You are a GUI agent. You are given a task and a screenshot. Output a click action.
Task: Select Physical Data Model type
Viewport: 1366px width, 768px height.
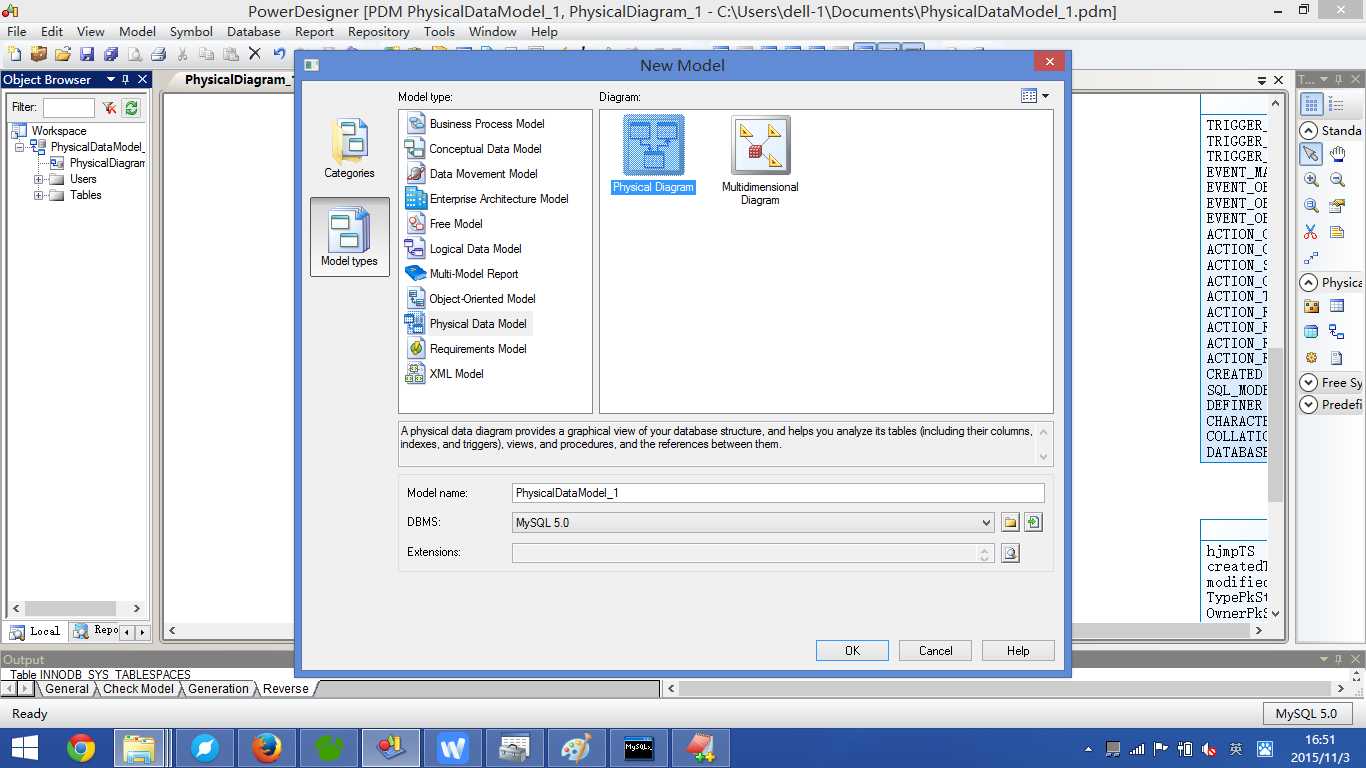tap(467, 324)
